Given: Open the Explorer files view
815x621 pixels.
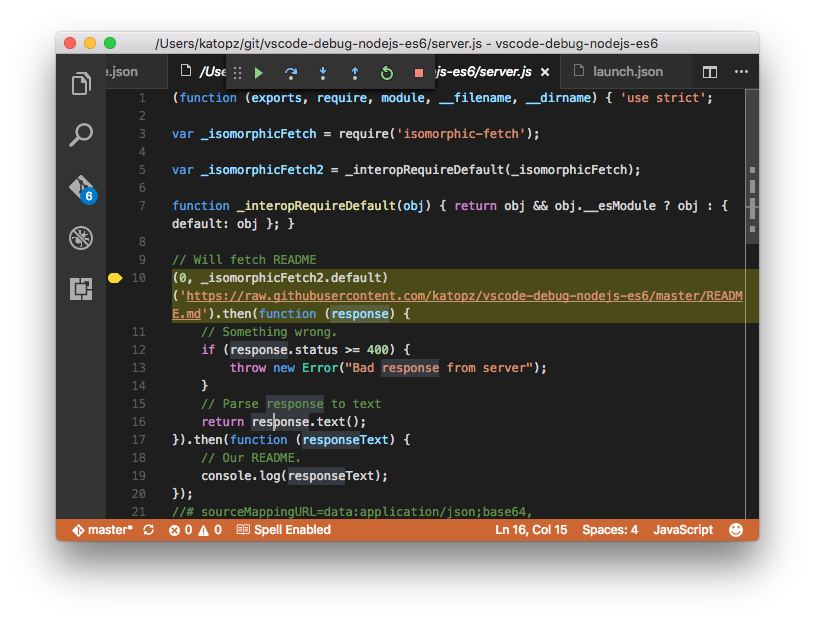Looking at the screenshot, I should [81, 84].
